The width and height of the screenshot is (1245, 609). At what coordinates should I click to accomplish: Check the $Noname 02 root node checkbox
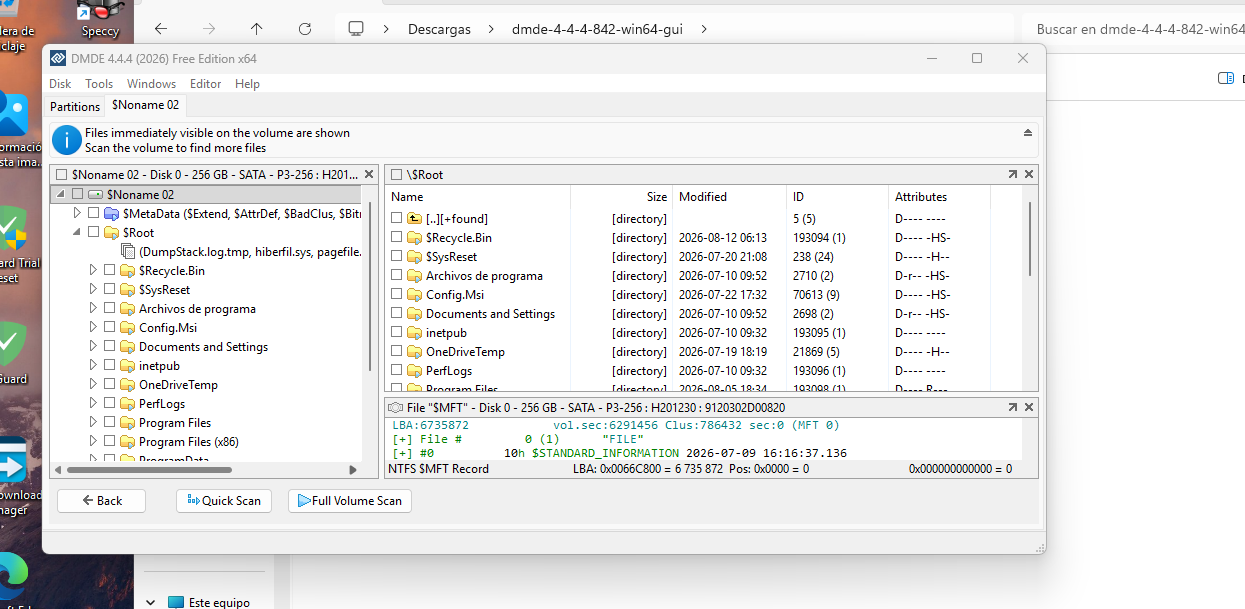pyautogui.click(x=77, y=194)
